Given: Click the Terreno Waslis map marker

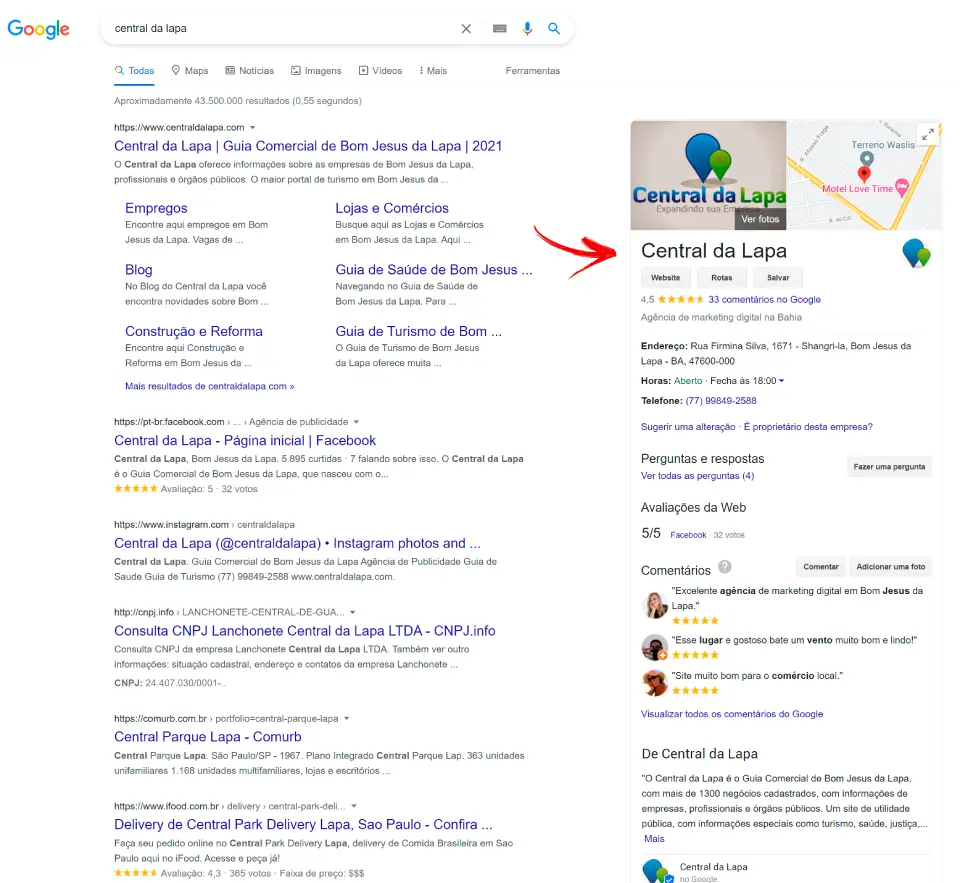Looking at the screenshot, I should (x=866, y=159).
